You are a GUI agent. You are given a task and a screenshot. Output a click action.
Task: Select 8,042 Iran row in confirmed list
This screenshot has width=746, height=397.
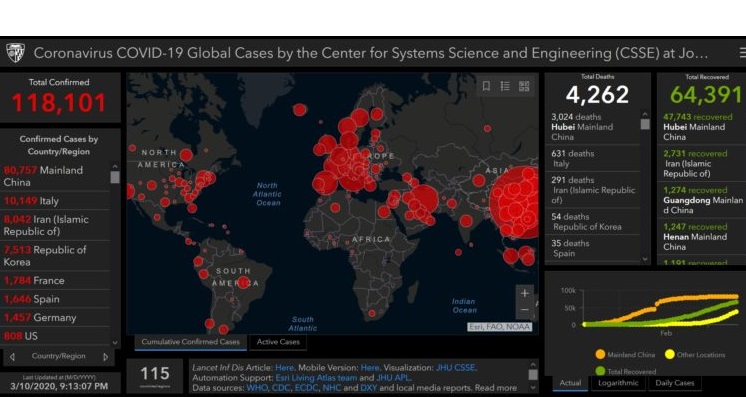click(55, 225)
